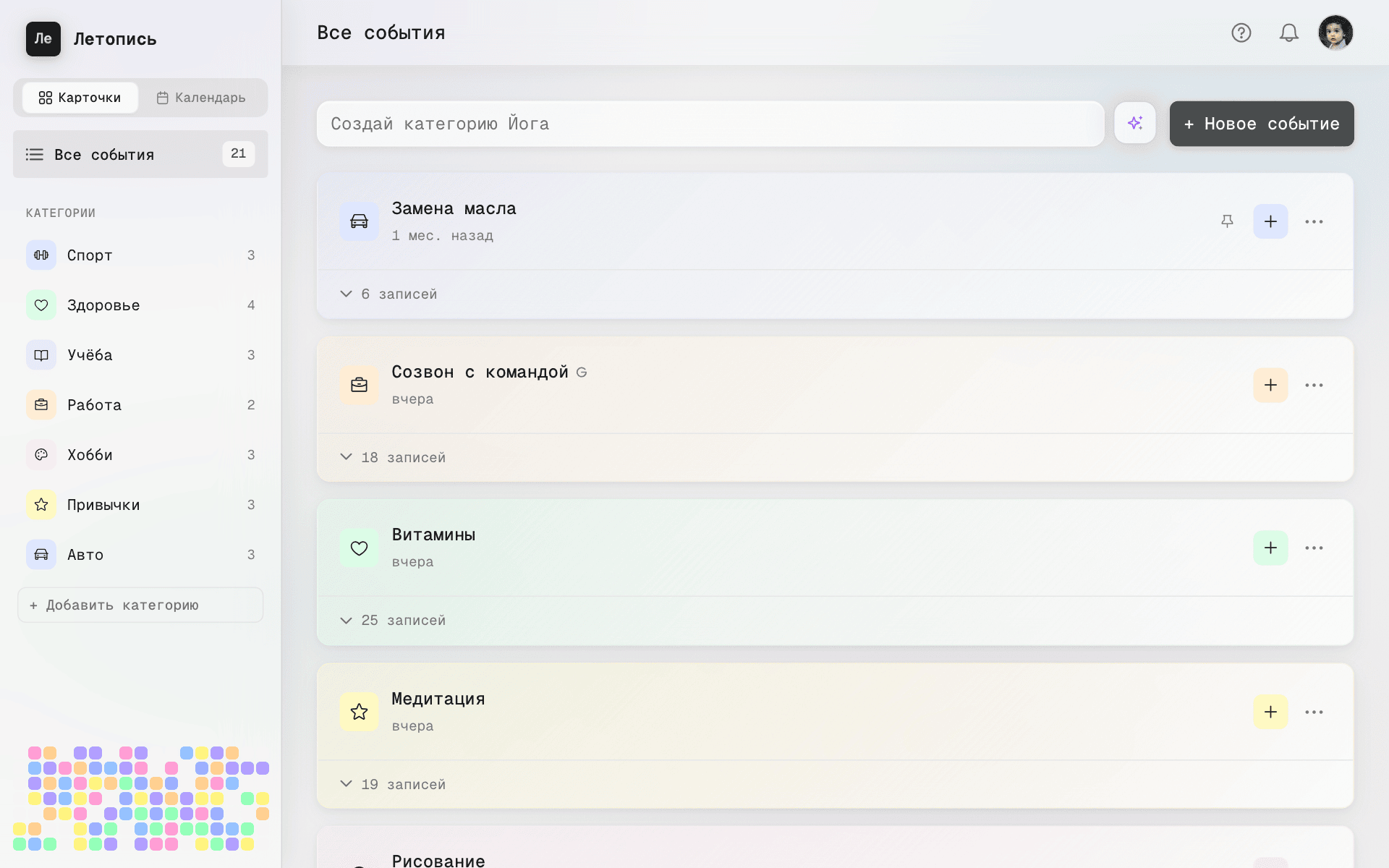The height and width of the screenshot is (868, 1389).
Task: Click + Новое событие button
Action: coord(1261,124)
